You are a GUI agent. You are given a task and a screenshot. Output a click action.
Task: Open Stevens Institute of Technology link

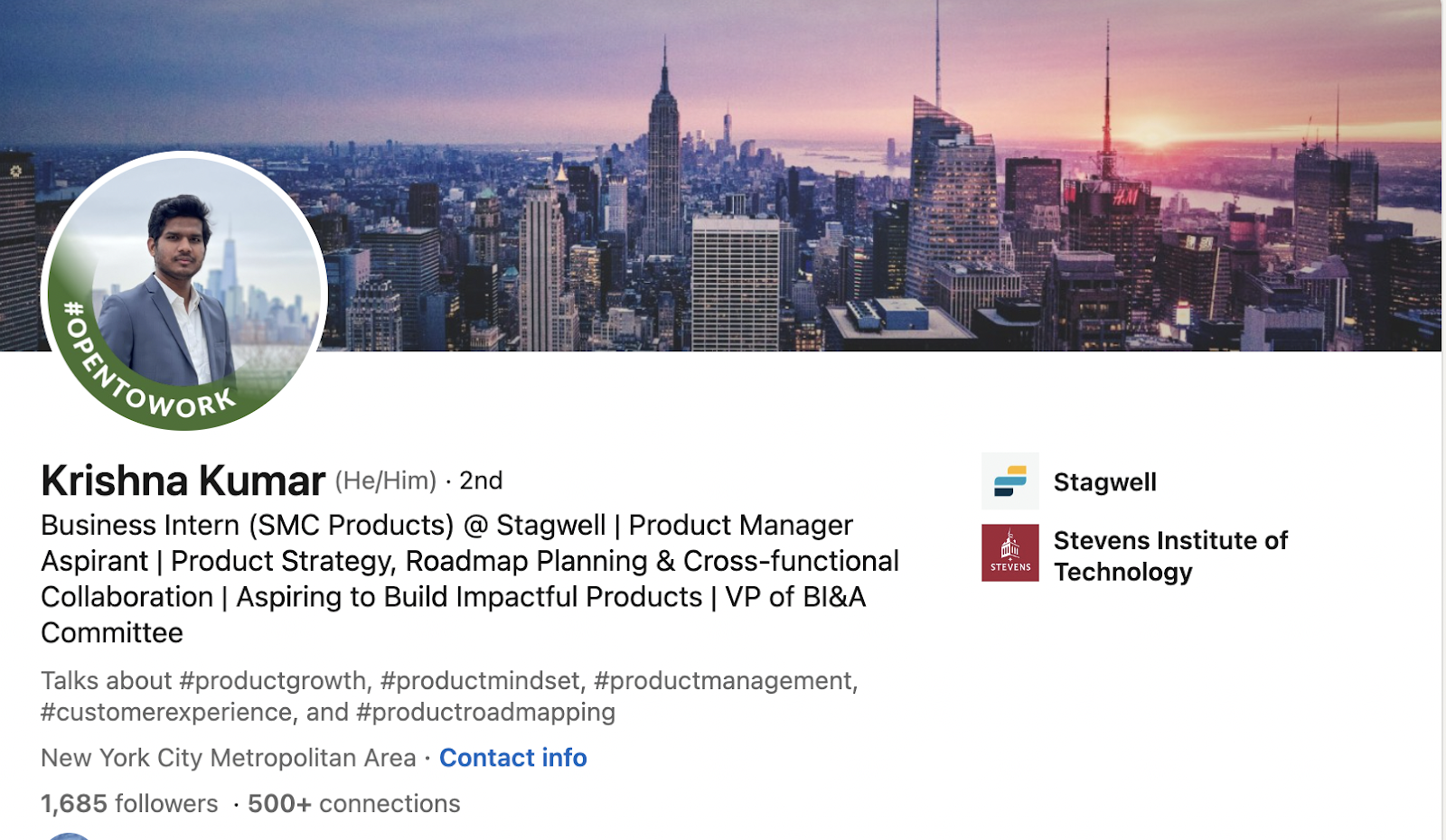(x=1170, y=555)
